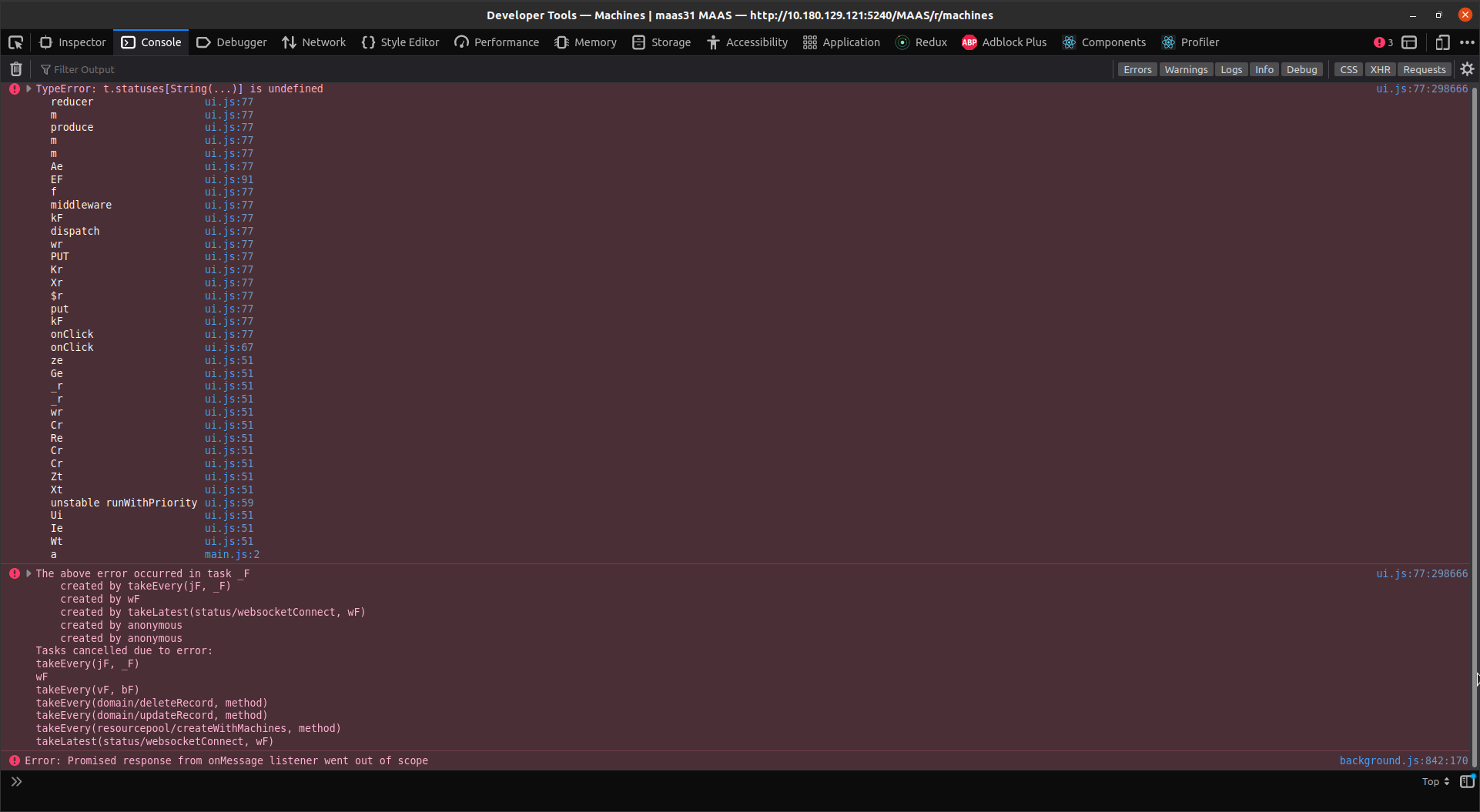Viewport: 1480px width, 812px height.
Task: Clear the console output with trash icon
Action: (x=15, y=69)
